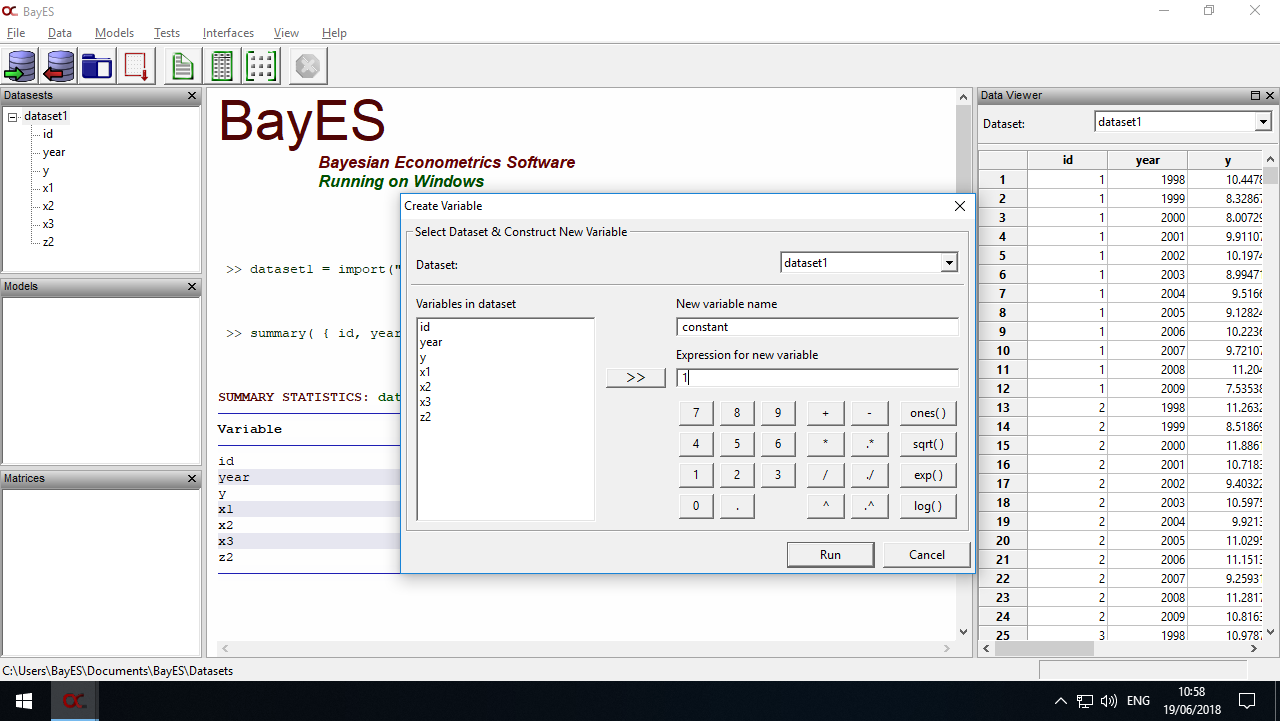Click the ones() function button
Image resolution: width=1280 pixels, height=721 pixels.
coord(928,413)
